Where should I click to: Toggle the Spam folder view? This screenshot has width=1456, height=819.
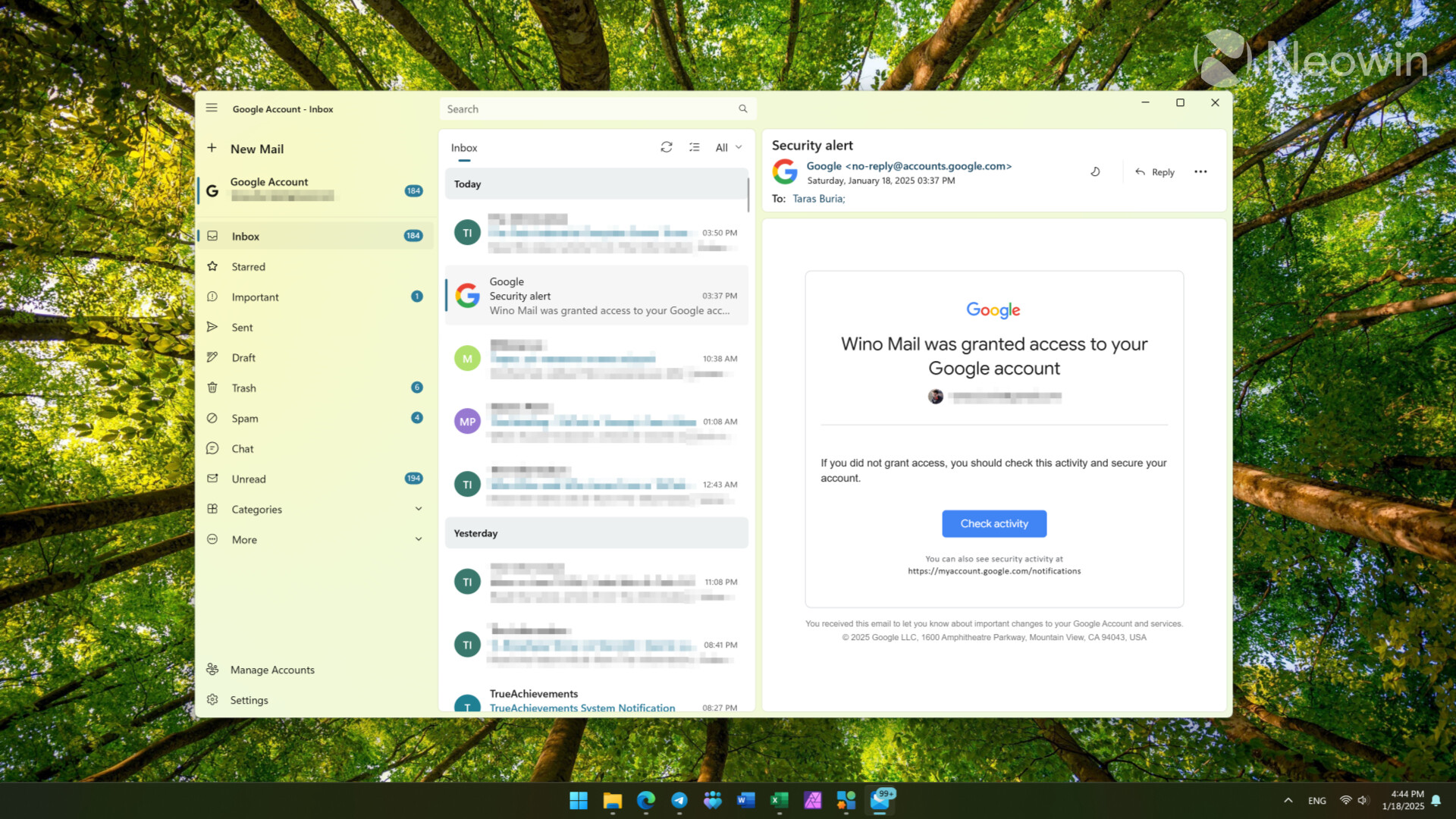[244, 418]
